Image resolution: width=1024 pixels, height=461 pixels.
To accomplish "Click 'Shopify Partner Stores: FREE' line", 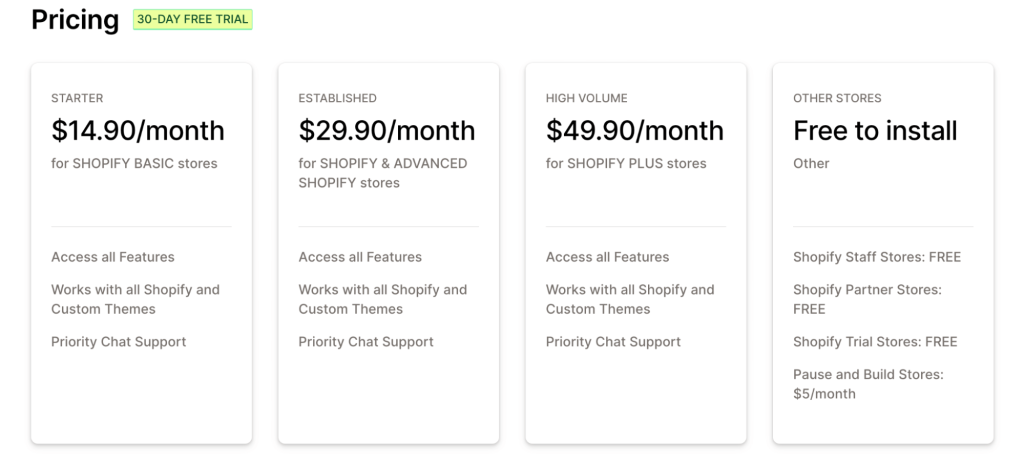I will tap(867, 299).
